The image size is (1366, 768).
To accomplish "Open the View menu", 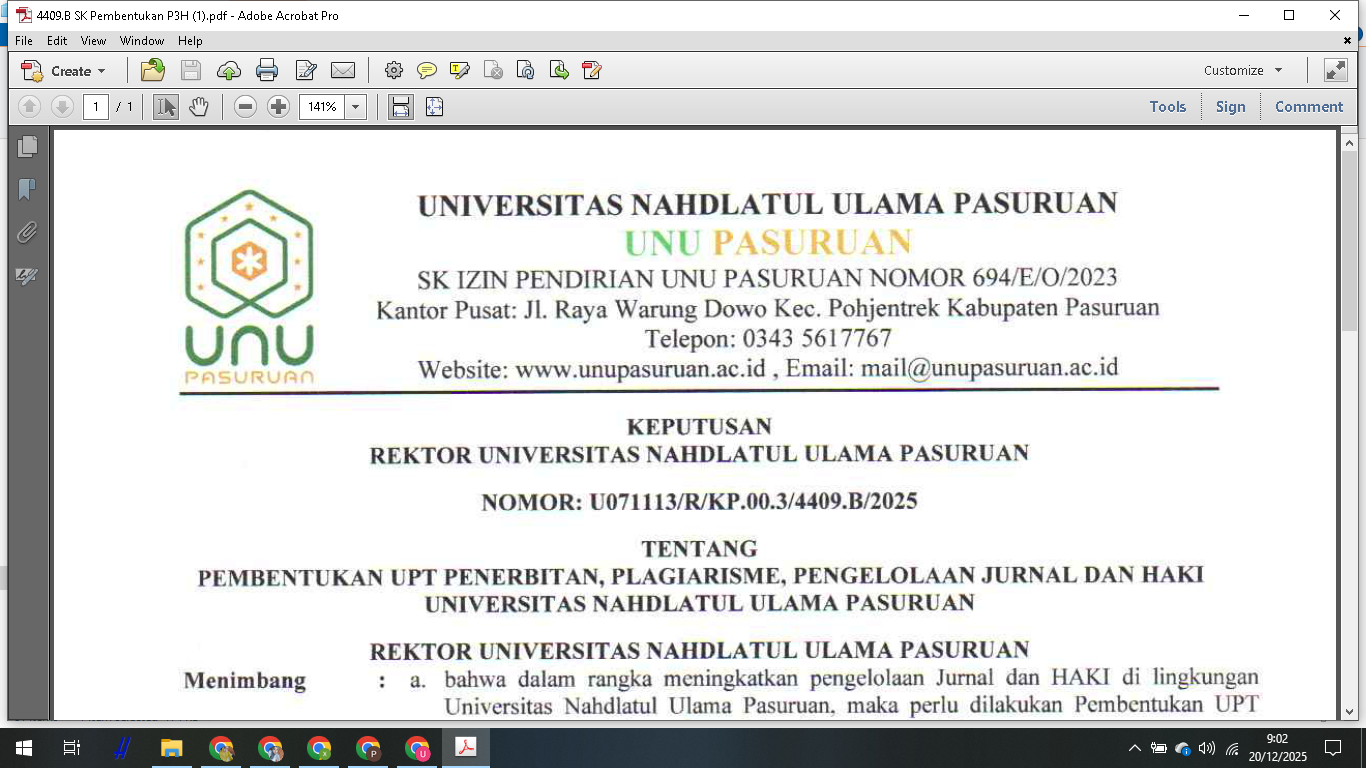I will coord(93,41).
